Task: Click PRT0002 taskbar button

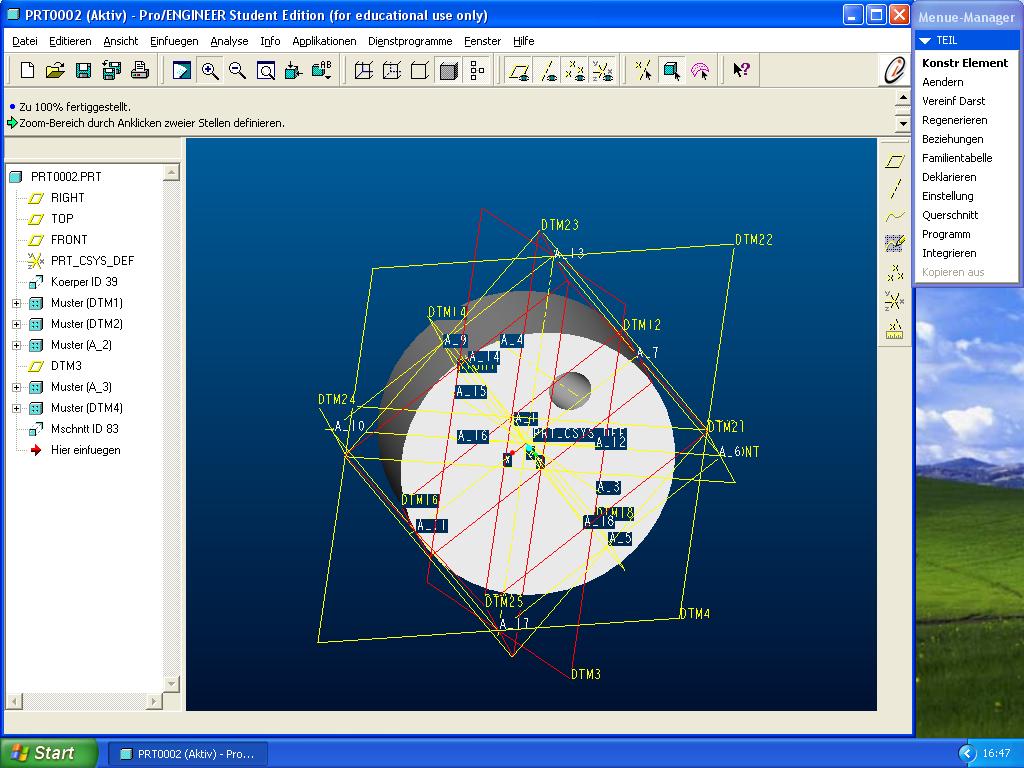Action: tap(188, 754)
